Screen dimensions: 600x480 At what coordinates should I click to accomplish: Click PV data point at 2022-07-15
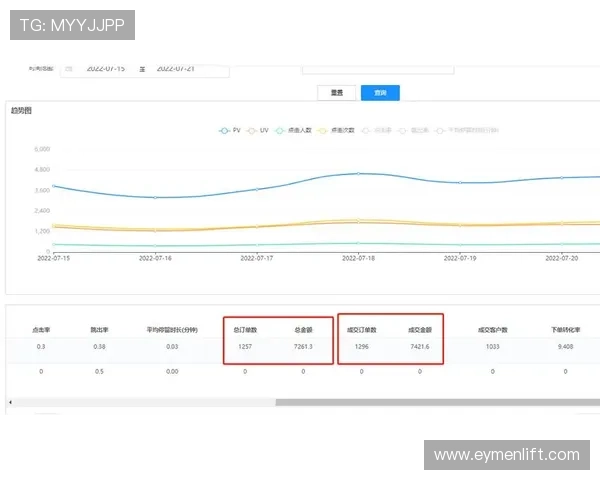point(54,186)
